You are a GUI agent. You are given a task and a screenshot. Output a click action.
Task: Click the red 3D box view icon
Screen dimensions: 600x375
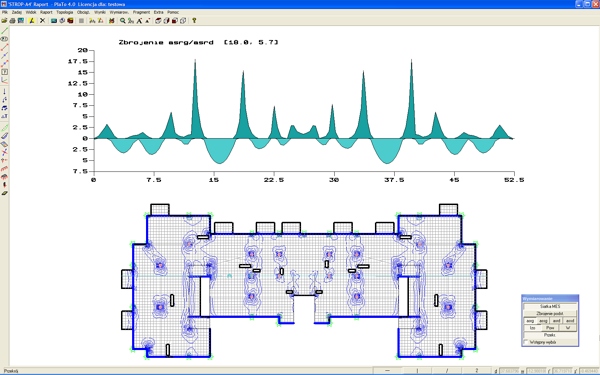point(174,21)
